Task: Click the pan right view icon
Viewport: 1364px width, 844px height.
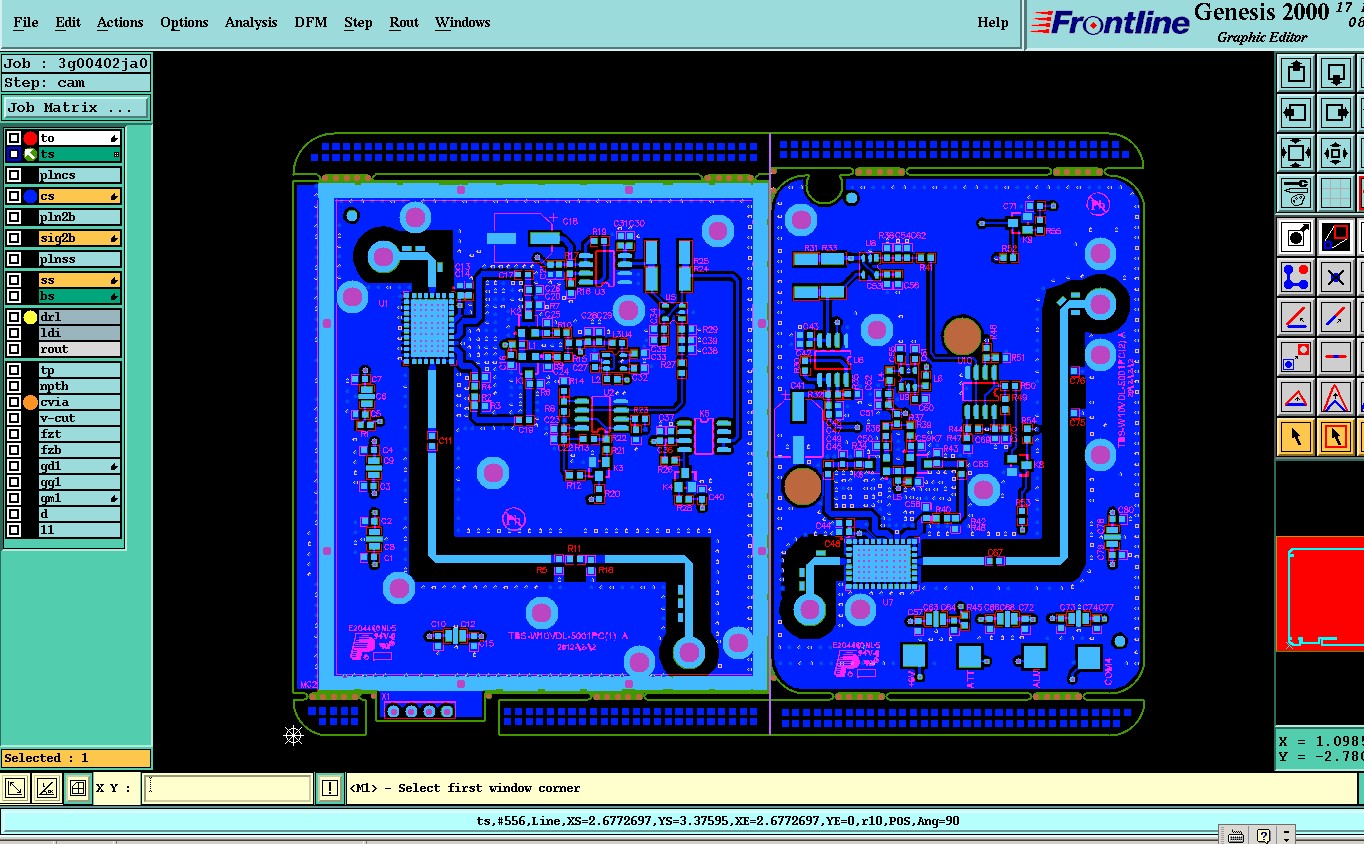Action: pyautogui.click(x=1337, y=113)
